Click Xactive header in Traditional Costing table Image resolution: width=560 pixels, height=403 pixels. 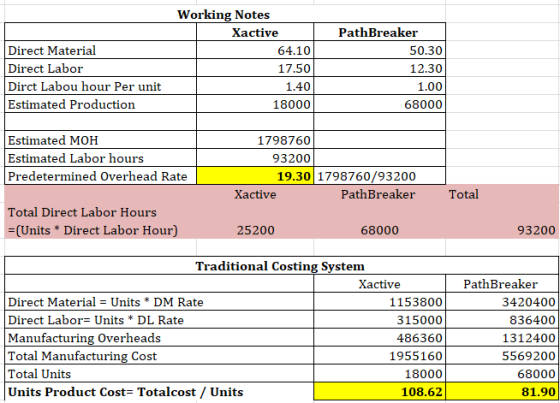click(379, 284)
